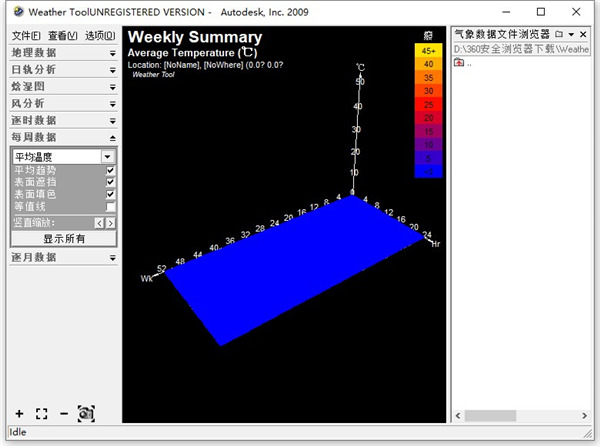This screenshot has height=446, width=600.
Task: Open the parent folder up icon
Action: coord(459,63)
